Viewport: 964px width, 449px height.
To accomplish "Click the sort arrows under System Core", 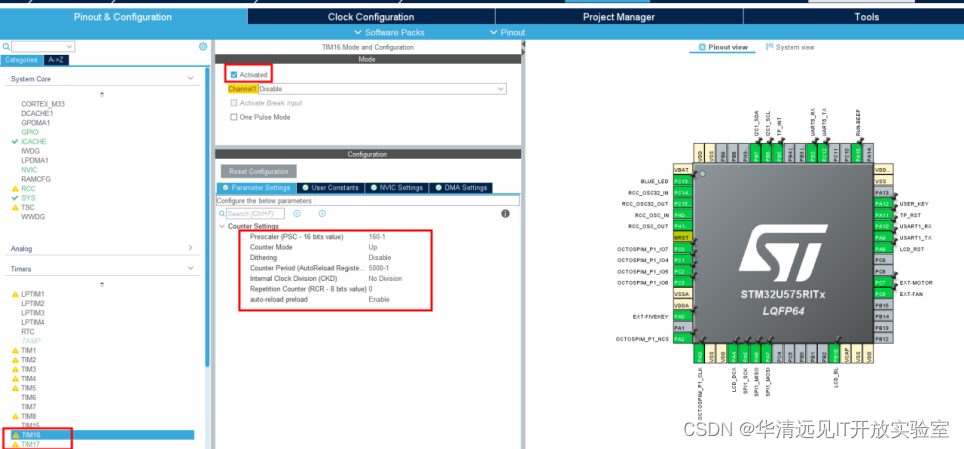I will (x=102, y=94).
